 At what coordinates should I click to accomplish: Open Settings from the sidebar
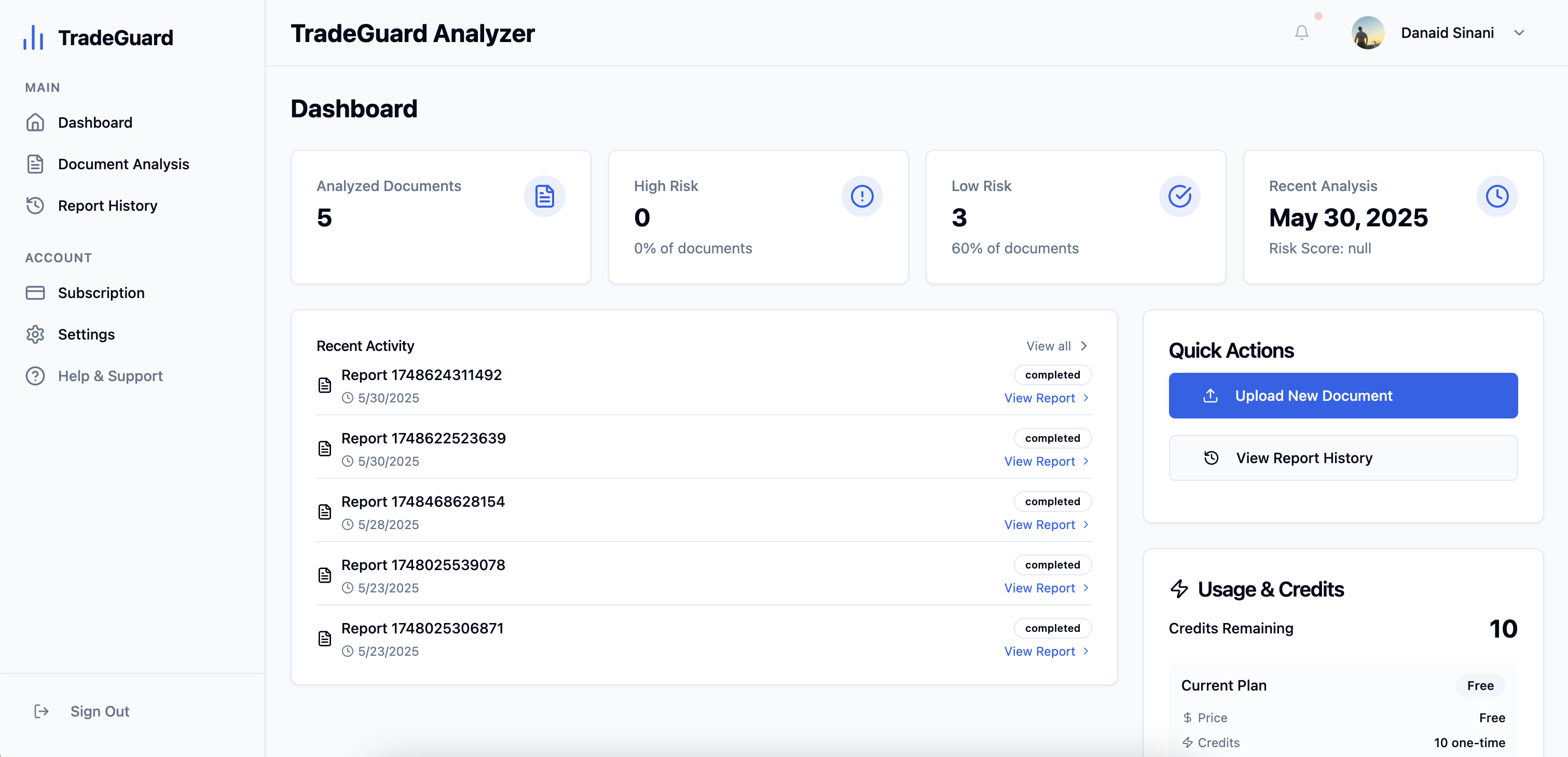(87, 334)
